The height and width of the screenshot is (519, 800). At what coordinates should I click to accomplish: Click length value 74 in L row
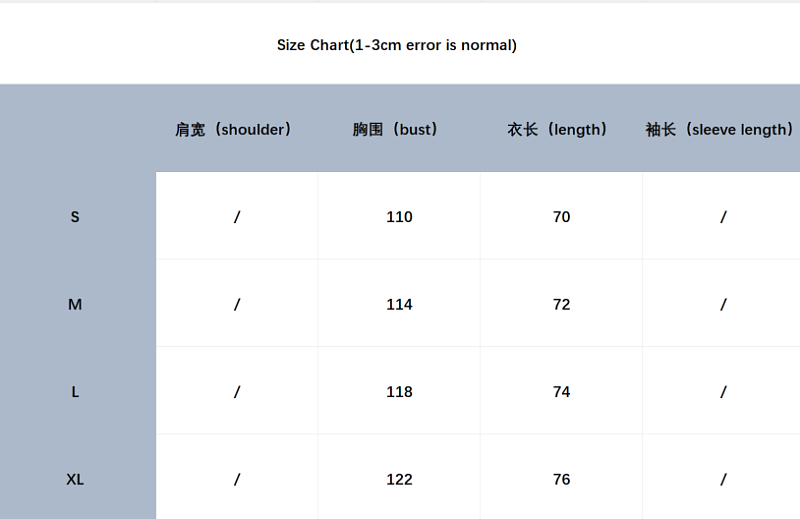click(x=561, y=392)
